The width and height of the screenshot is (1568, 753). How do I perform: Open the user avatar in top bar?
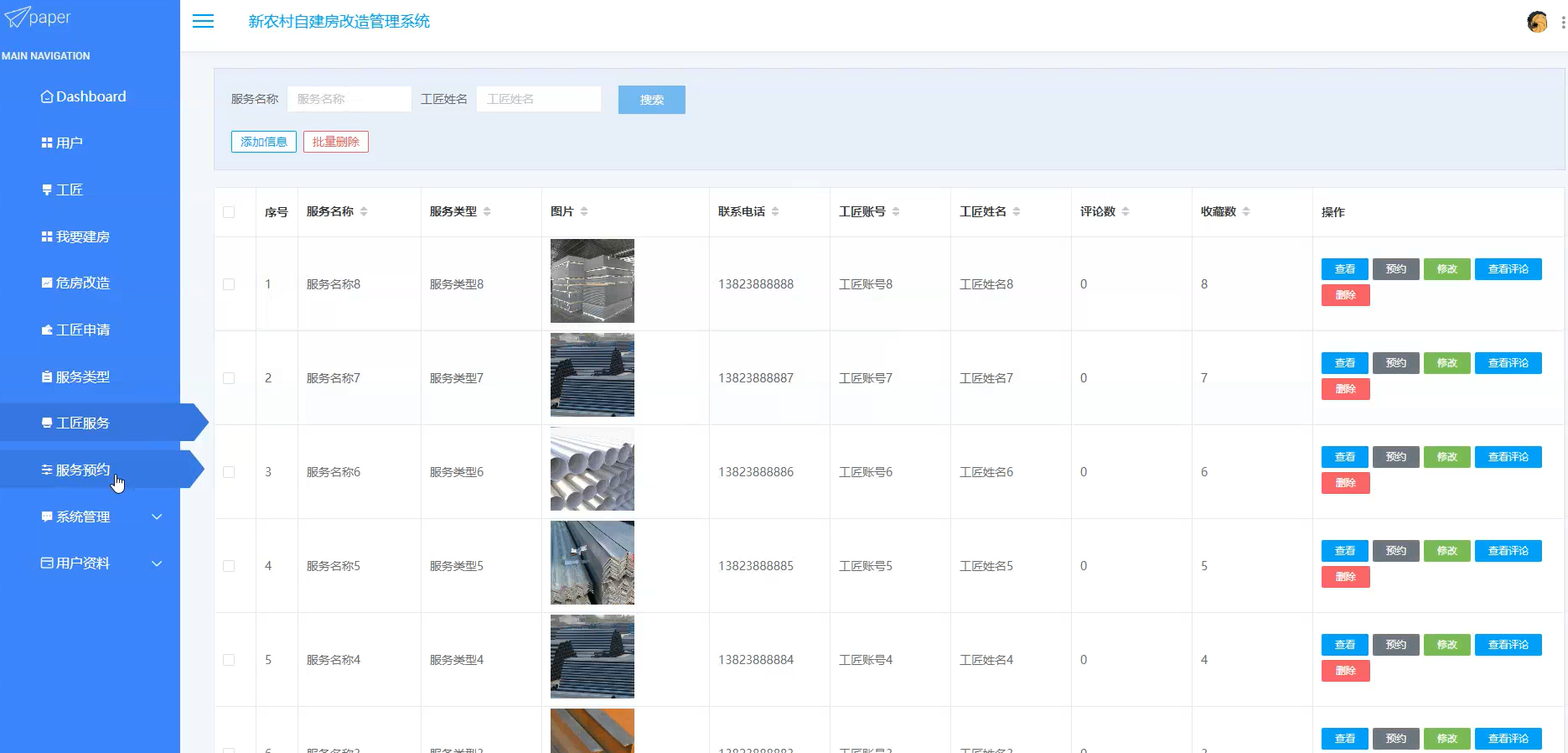coord(1537,22)
